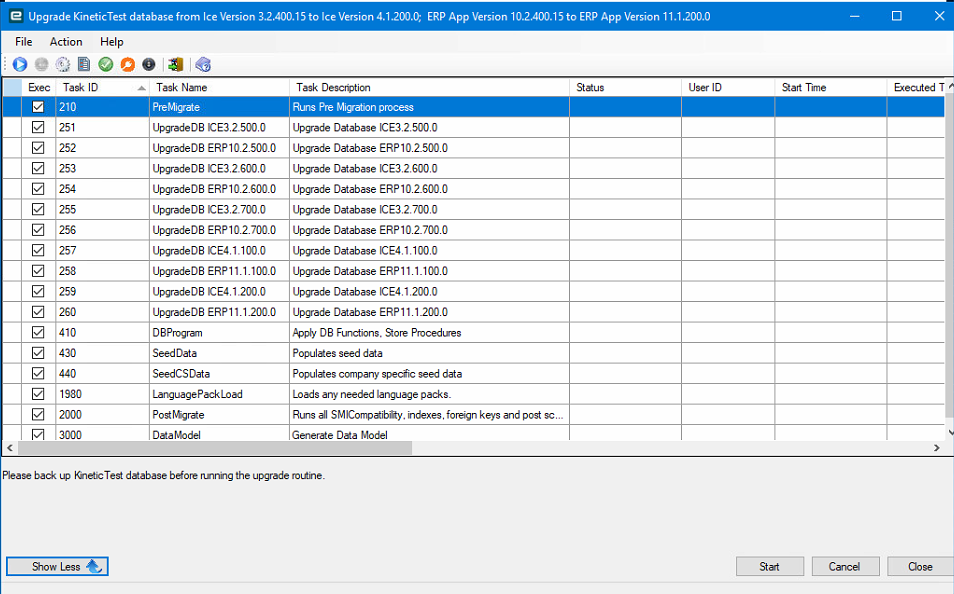Viewport: 954px width, 594px height.
Task: Open the Action menu
Action: pos(66,41)
